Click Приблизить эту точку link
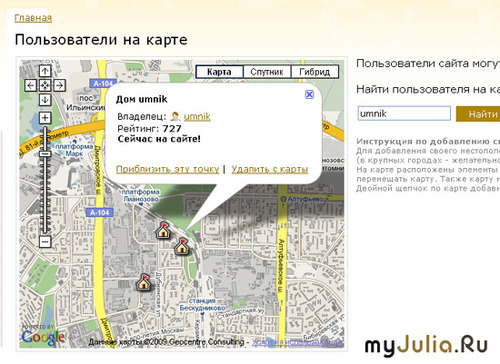This screenshot has width=500, height=364. click(167, 169)
